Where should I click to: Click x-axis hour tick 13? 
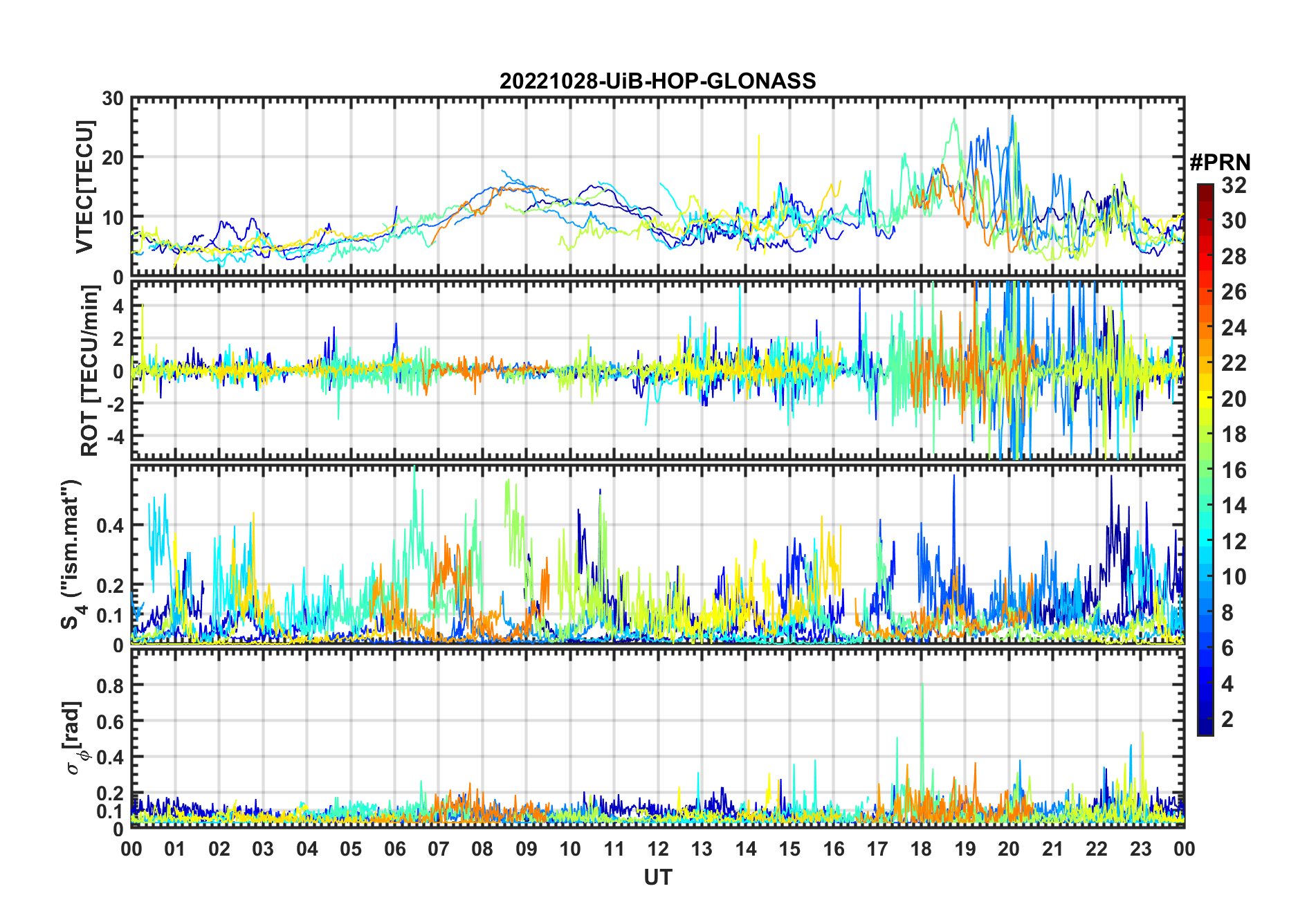702,849
